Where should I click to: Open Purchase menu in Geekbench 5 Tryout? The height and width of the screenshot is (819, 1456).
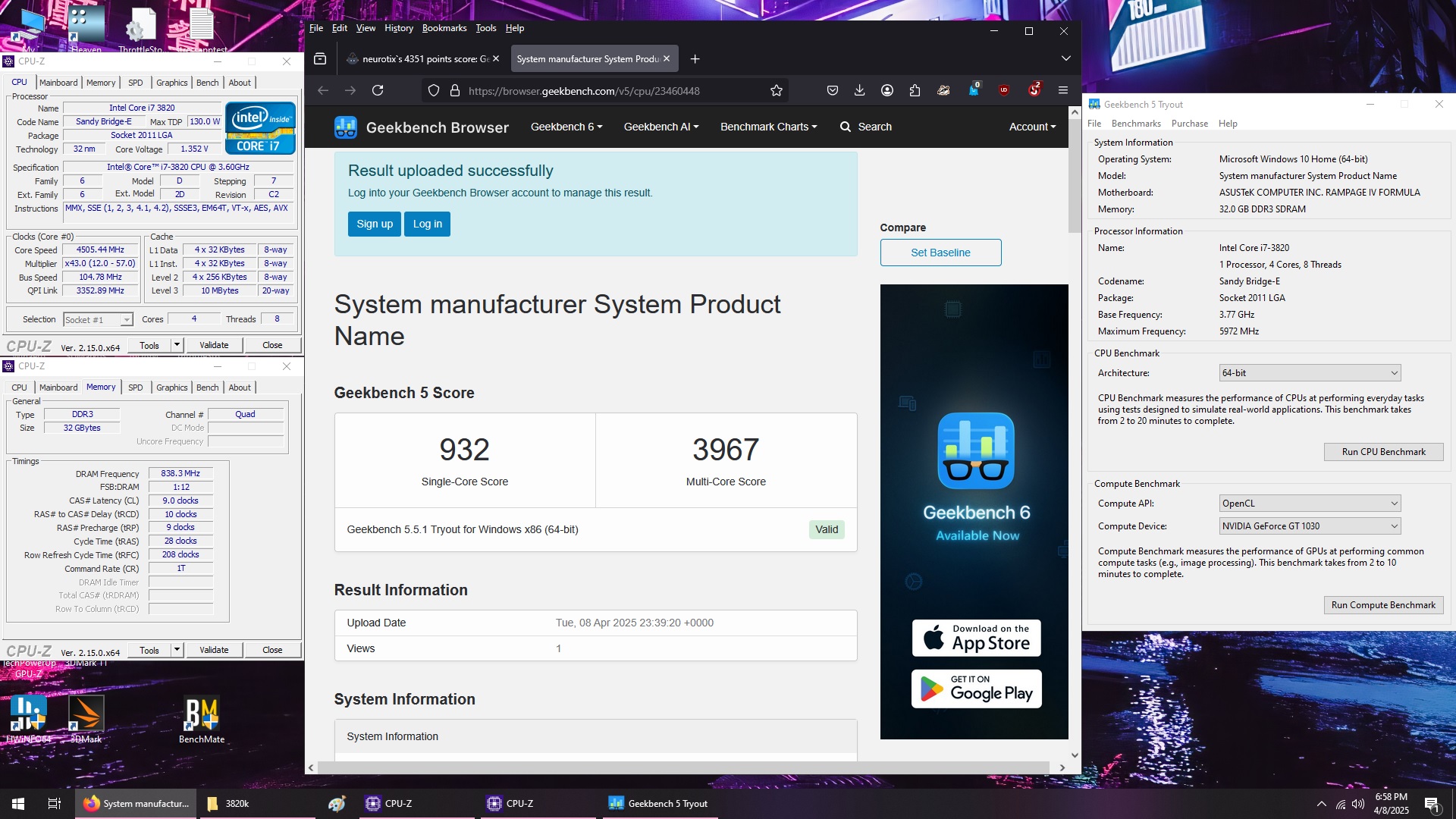tap(1189, 124)
